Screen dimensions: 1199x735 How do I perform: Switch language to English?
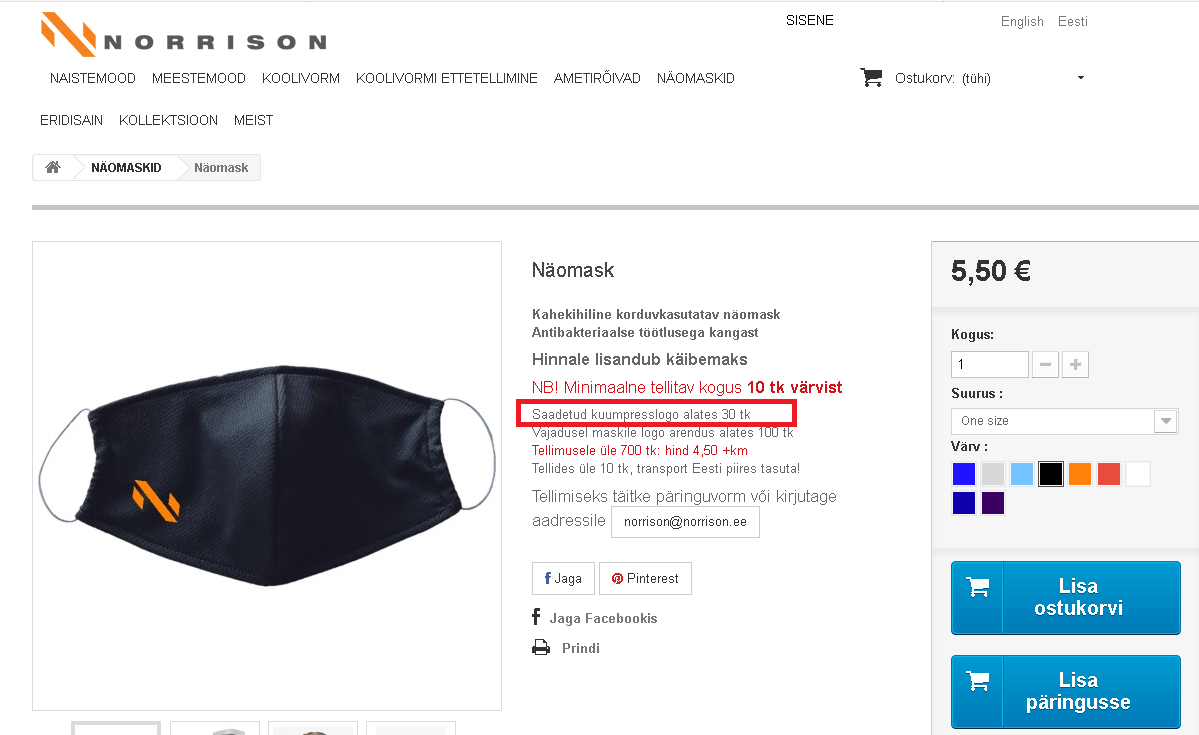tap(1022, 21)
